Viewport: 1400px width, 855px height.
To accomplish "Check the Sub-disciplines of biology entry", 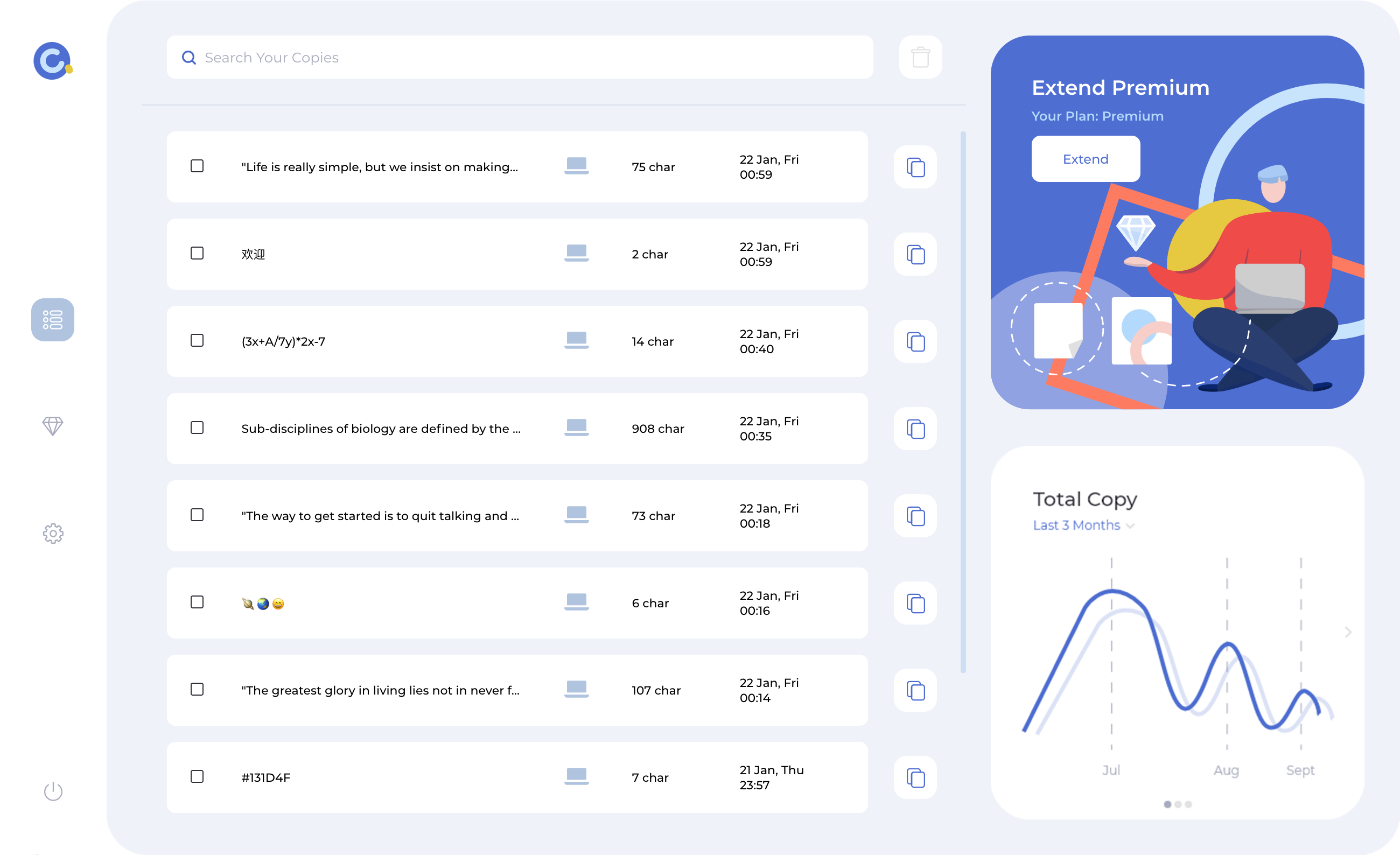I will [x=197, y=428].
